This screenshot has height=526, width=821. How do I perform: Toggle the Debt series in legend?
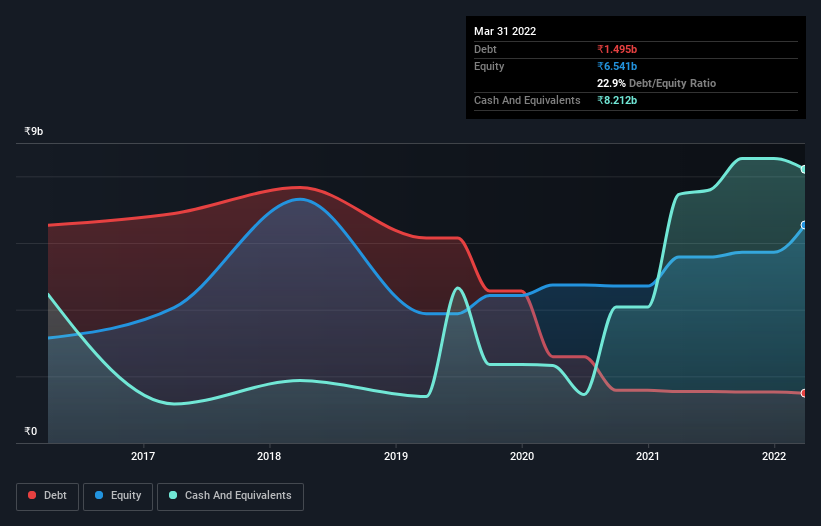pos(47,496)
